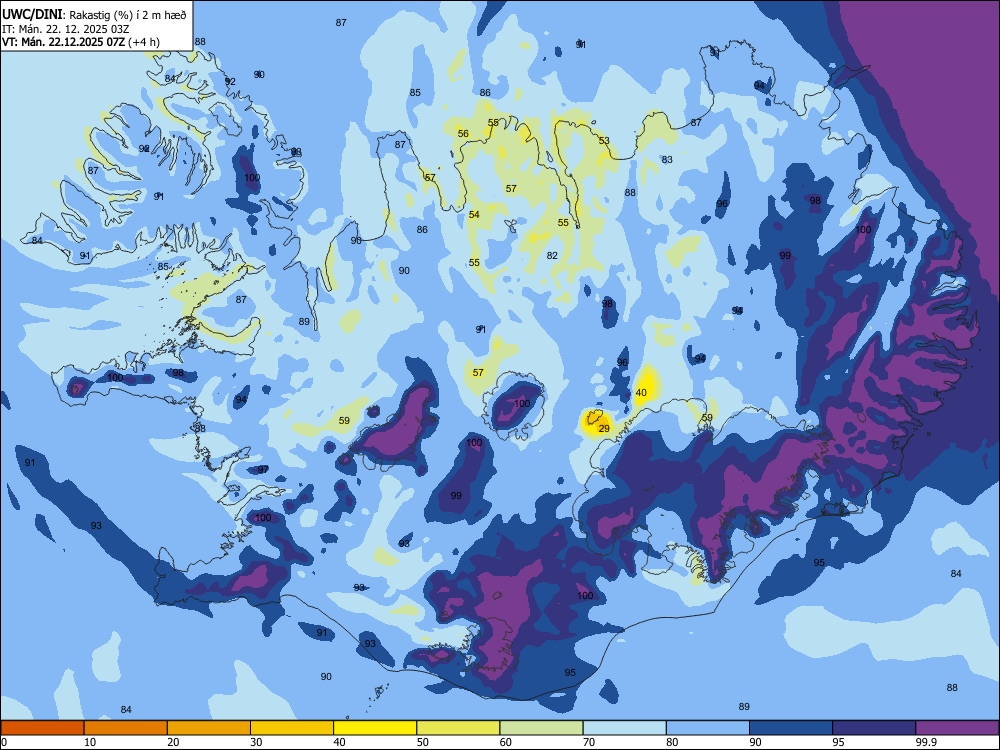Image resolution: width=1000 pixels, height=750 pixels.
Task: Click the legend tick label '10'
Action: [x=90, y=742]
